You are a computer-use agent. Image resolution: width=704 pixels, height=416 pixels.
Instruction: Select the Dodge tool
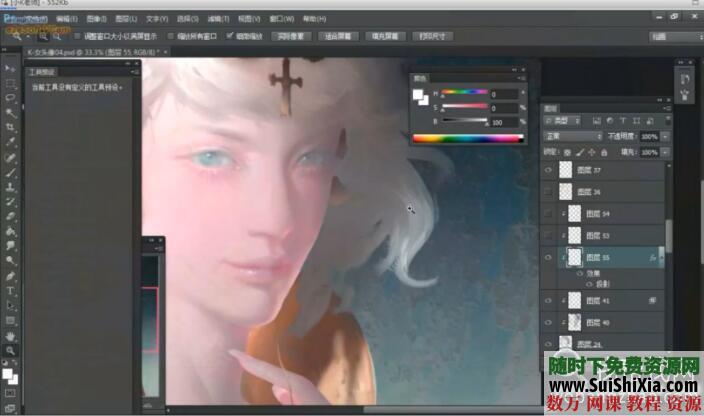pyautogui.click(x=10, y=261)
